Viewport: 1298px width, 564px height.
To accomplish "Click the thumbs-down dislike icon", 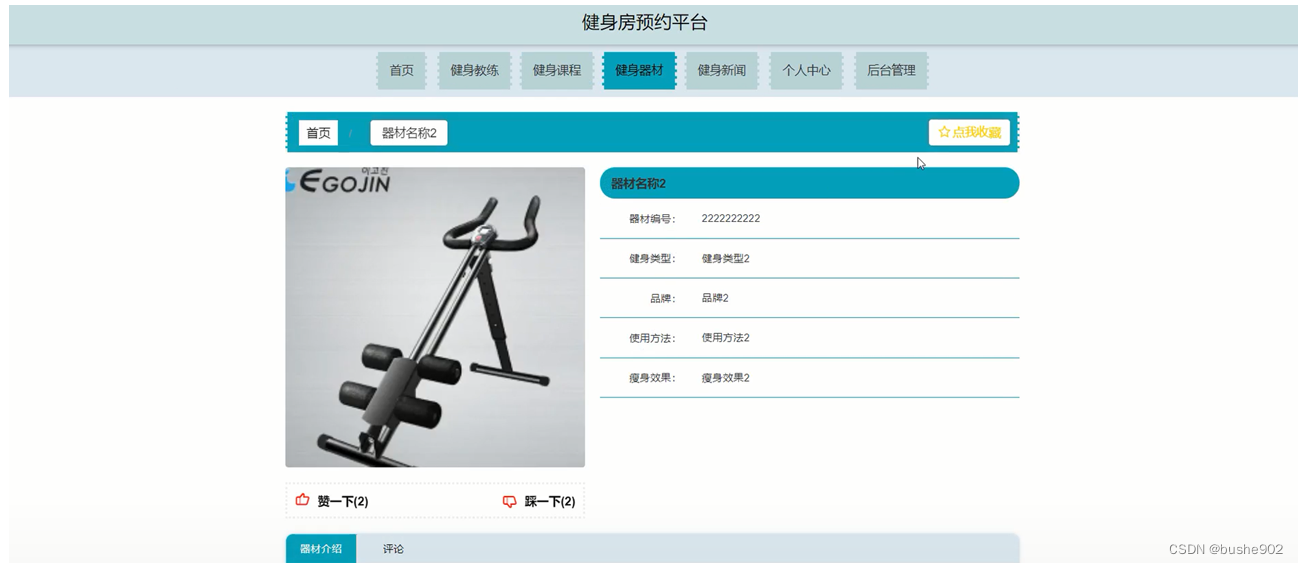I will click(x=510, y=501).
